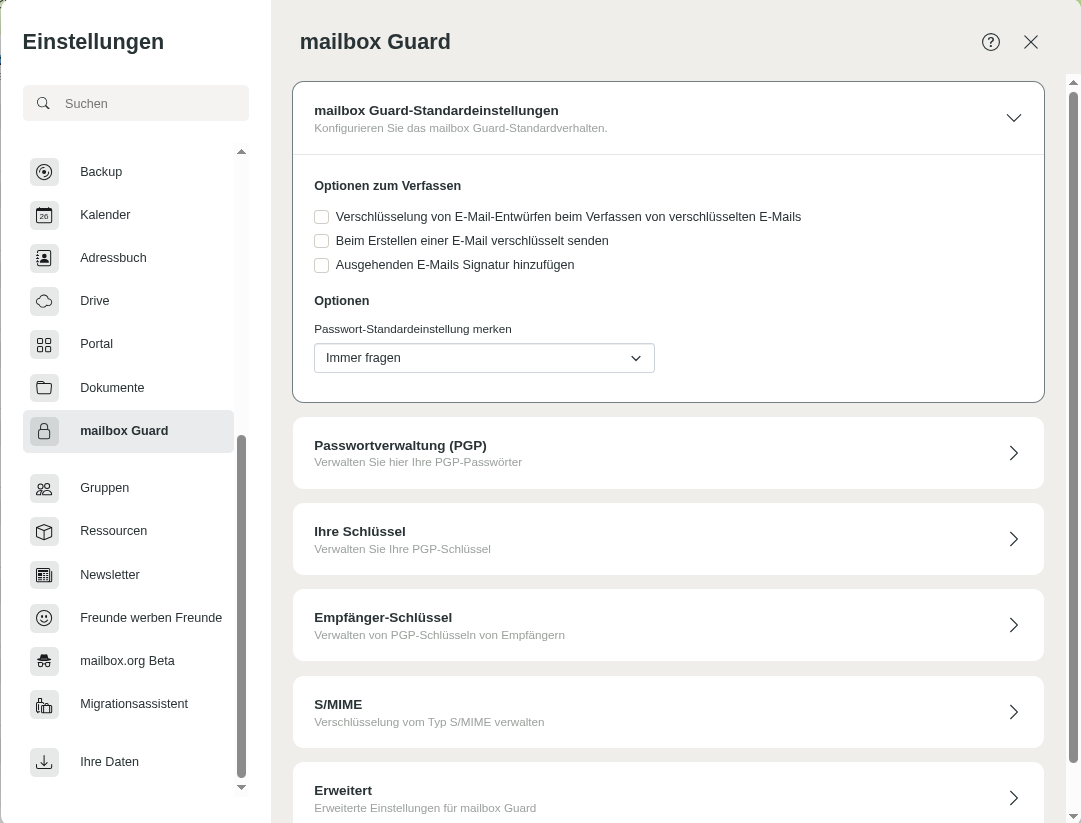Click the Gruppen people icon
Viewport: 1081px width, 823px height.
tap(44, 488)
